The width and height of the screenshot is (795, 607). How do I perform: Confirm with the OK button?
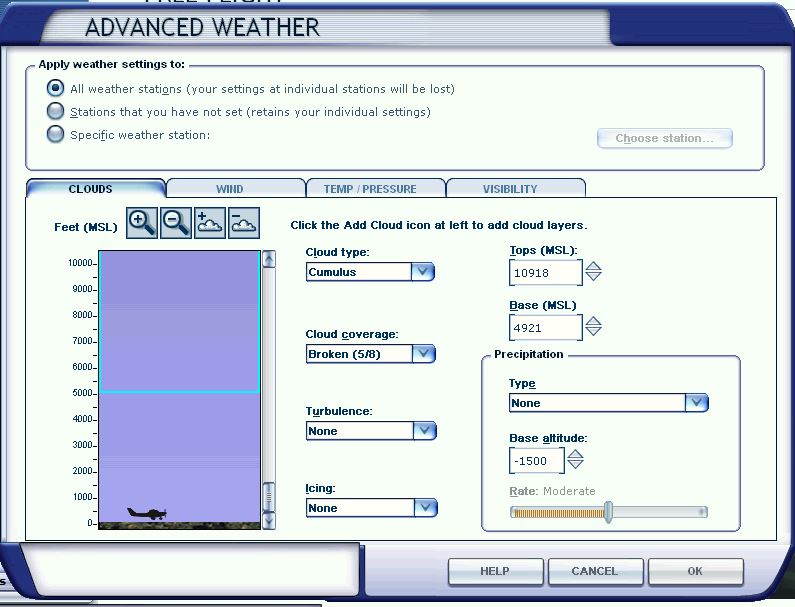[x=695, y=572]
